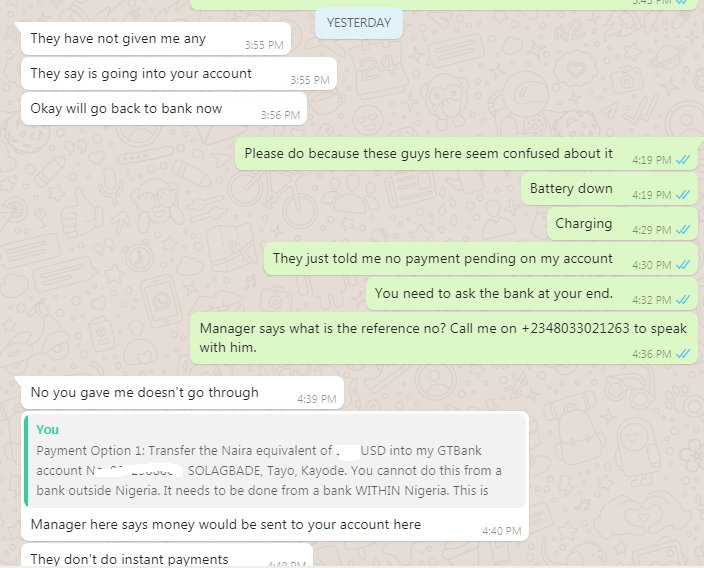Click "Manager here says money would be sent" text
Image resolution: width=704 pixels, height=568 pixels.
pyautogui.click(x=226, y=524)
